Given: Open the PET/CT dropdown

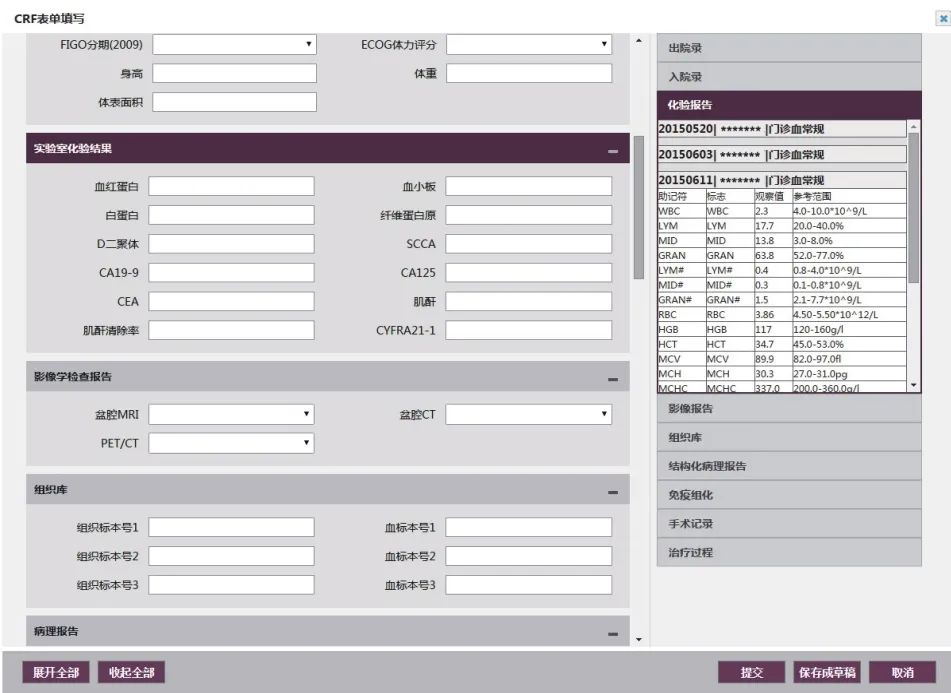Looking at the screenshot, I should (x=232, y=442).
